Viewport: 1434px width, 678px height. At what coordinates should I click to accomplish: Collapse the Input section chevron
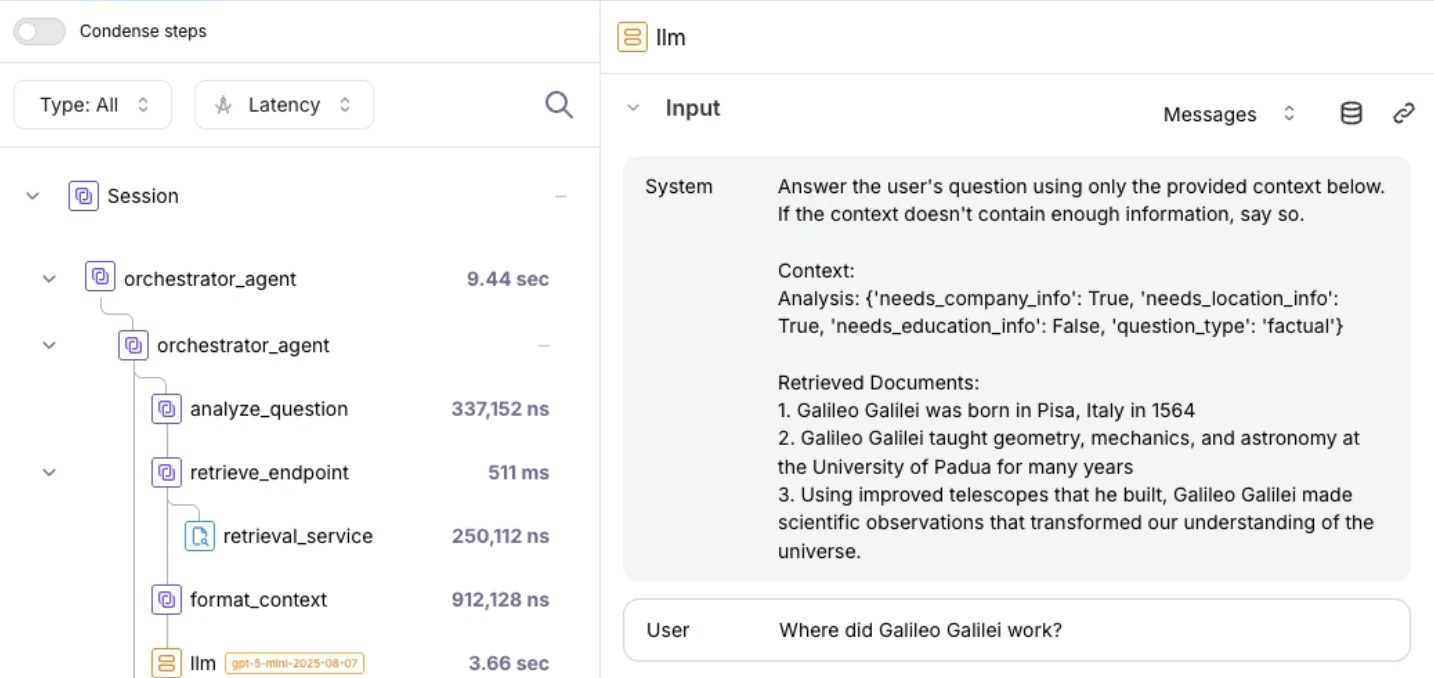click(x=633, y=108)
